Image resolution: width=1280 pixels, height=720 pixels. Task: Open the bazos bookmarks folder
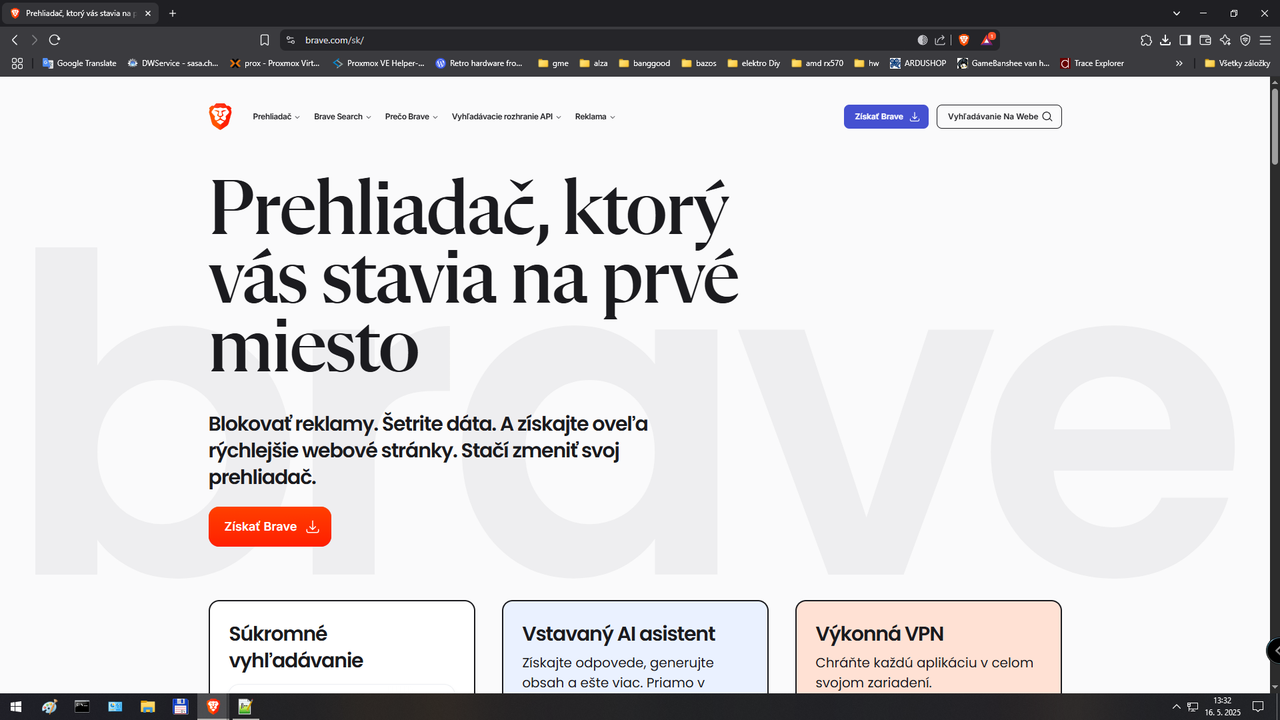tap(699, 63)
